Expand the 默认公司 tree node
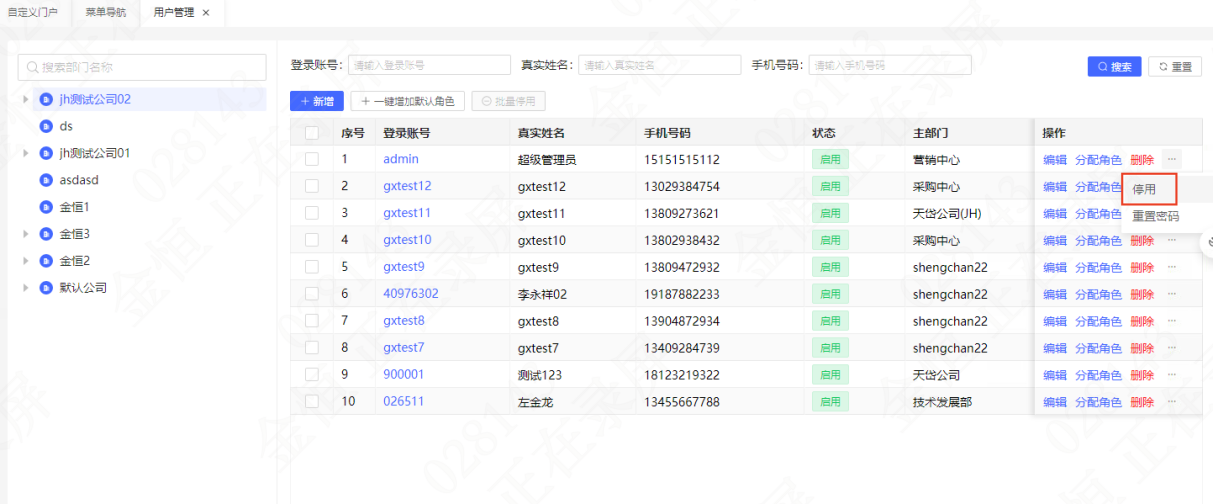1213x504 pixels. pyautogui.click(x=25, y=288)
